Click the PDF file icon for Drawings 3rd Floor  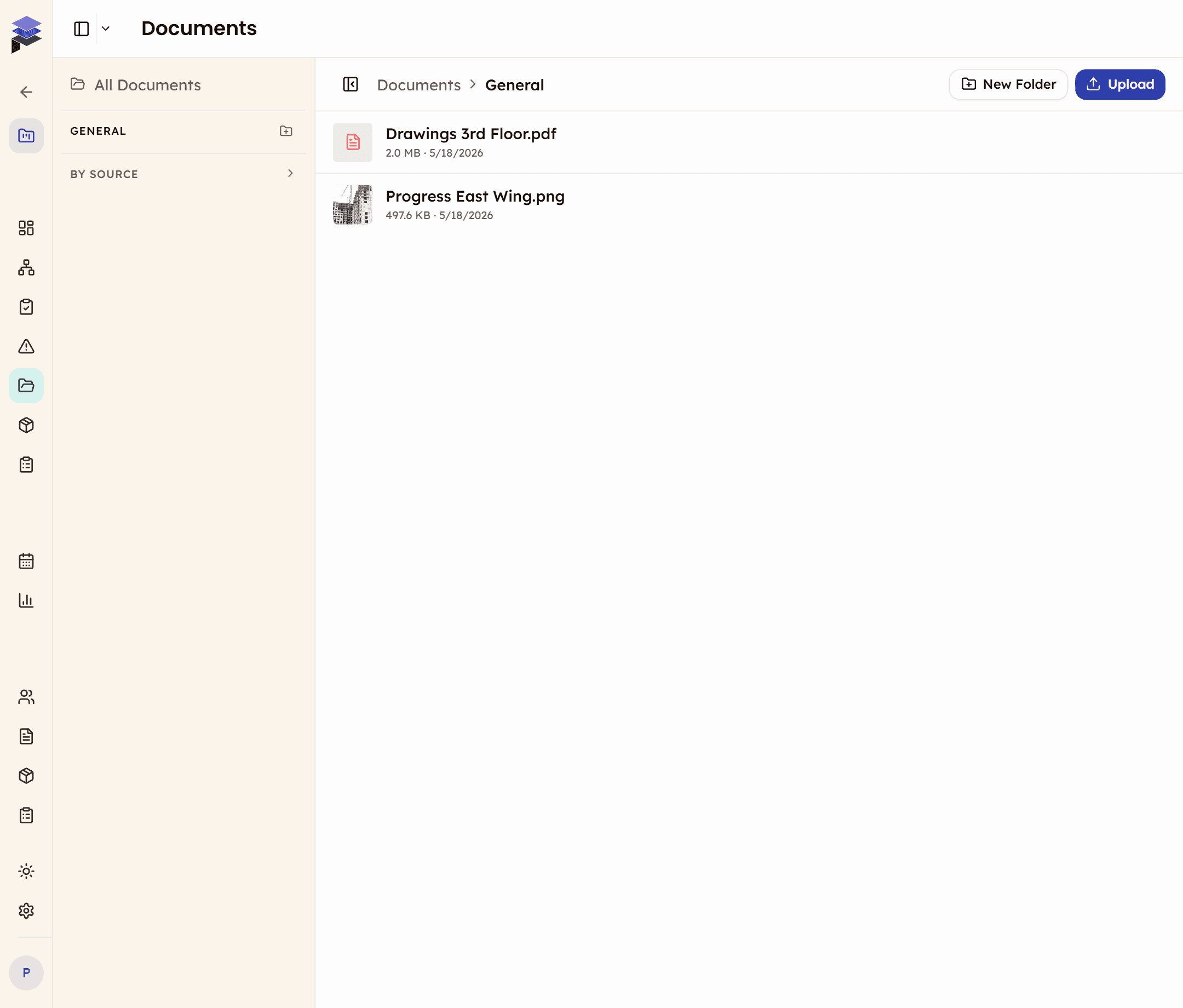pos(353,142)
